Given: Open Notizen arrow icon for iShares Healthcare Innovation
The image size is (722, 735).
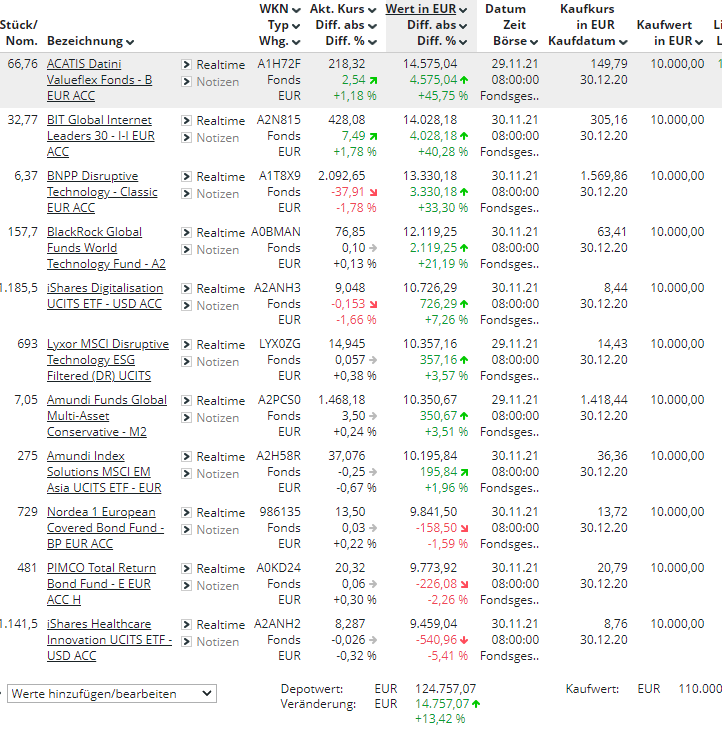Looking at the screenshot, I should pyautogui.click(x=186, y=642).
